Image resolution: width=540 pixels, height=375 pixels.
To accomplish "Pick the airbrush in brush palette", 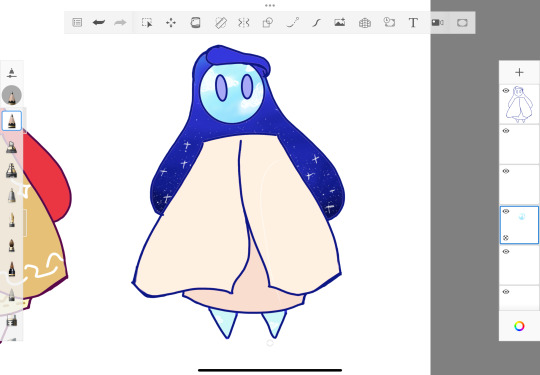I will pos(12,147).
